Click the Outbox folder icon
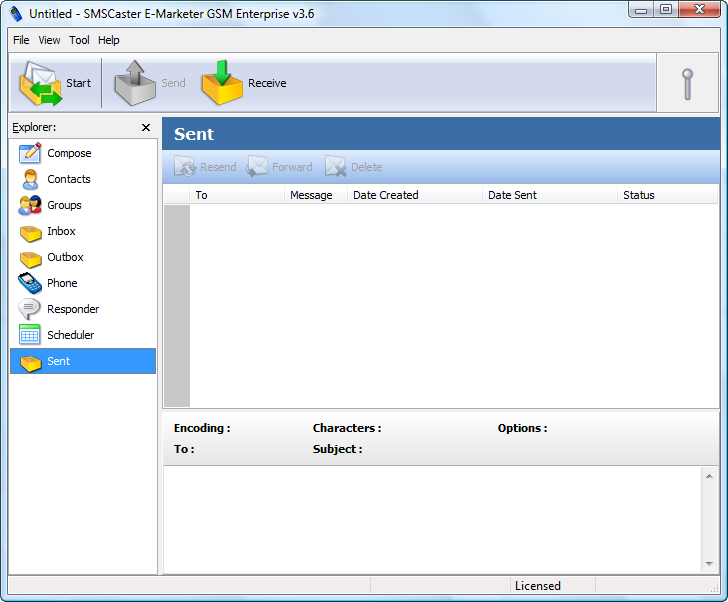Viewport: 728px width, 602px height. pyautogui.click(x=31, y=259)
